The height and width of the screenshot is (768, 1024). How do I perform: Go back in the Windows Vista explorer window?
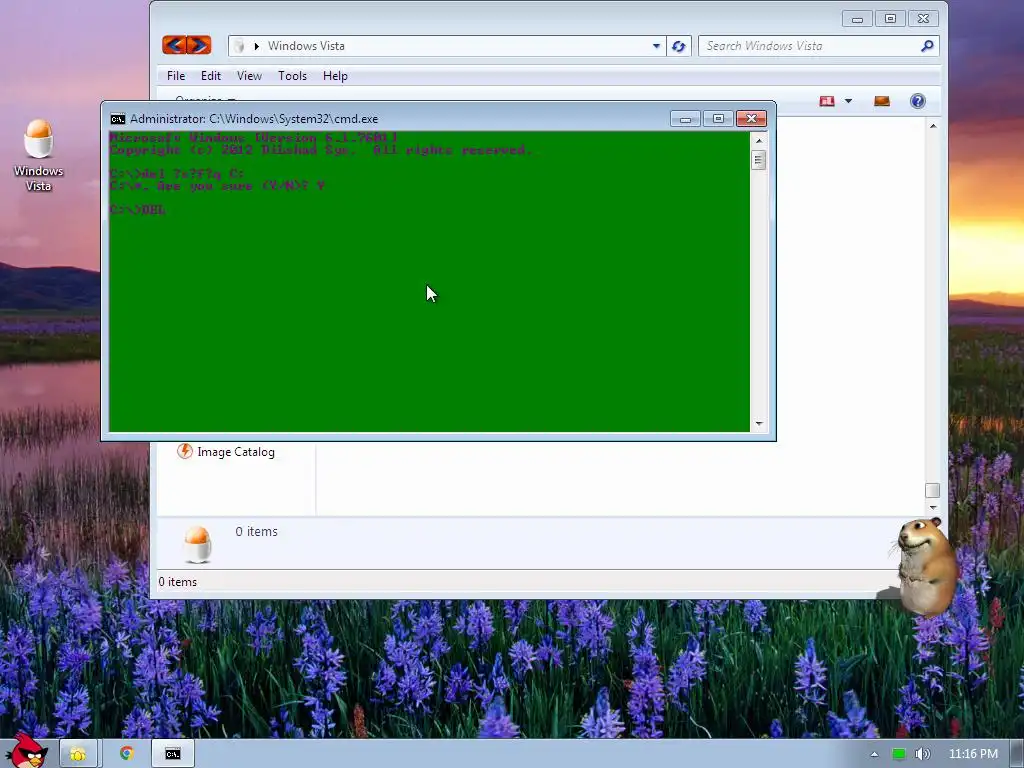pyautogui.click(x=174, y=45)
